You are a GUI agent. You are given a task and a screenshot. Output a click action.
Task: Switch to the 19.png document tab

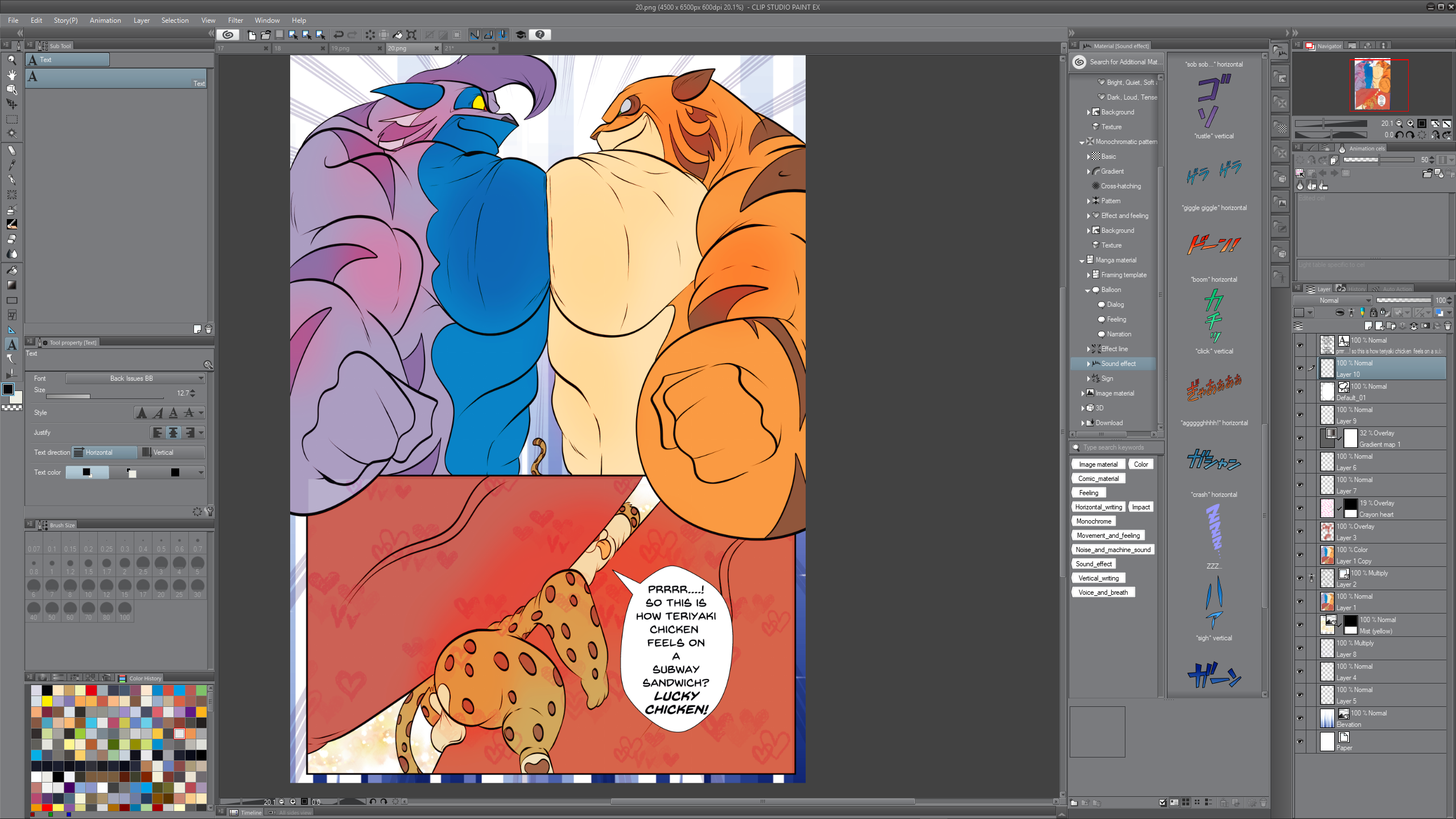point(347,48)
